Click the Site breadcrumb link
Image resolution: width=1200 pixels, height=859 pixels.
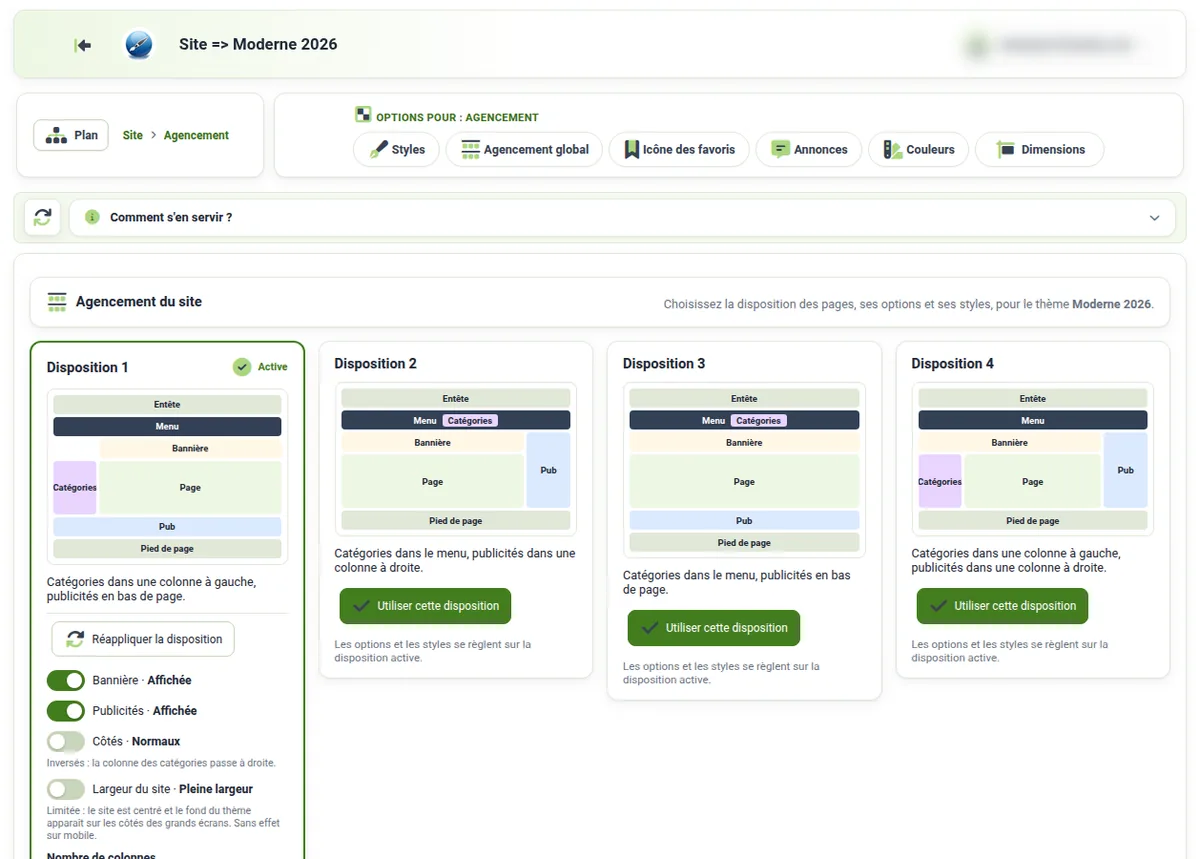(133, 135)
